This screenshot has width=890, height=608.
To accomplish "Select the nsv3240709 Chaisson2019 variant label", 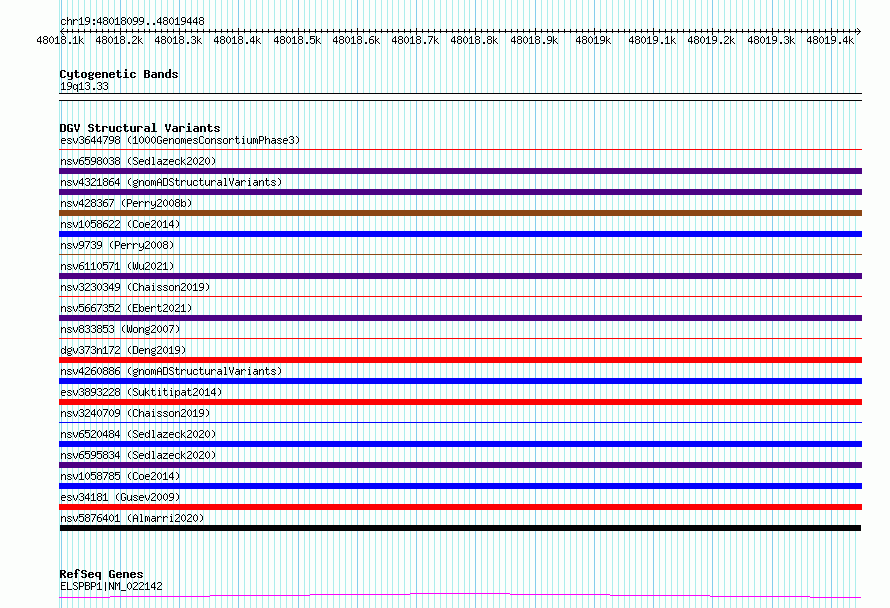I will 135,413.
